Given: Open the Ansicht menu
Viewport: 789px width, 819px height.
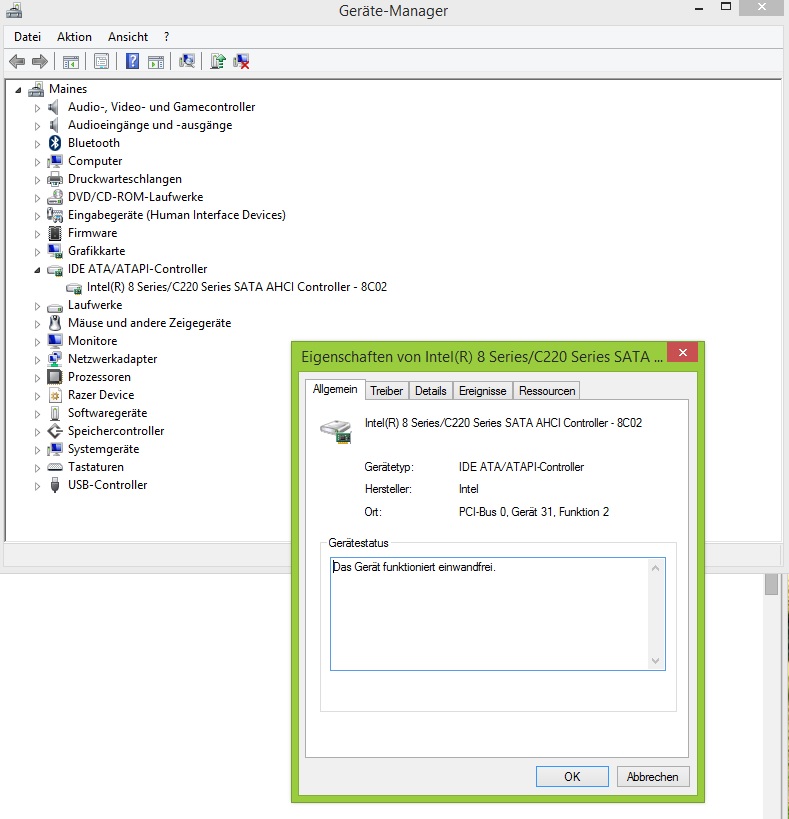Looking at the screenshot, I should pos(128,37).
